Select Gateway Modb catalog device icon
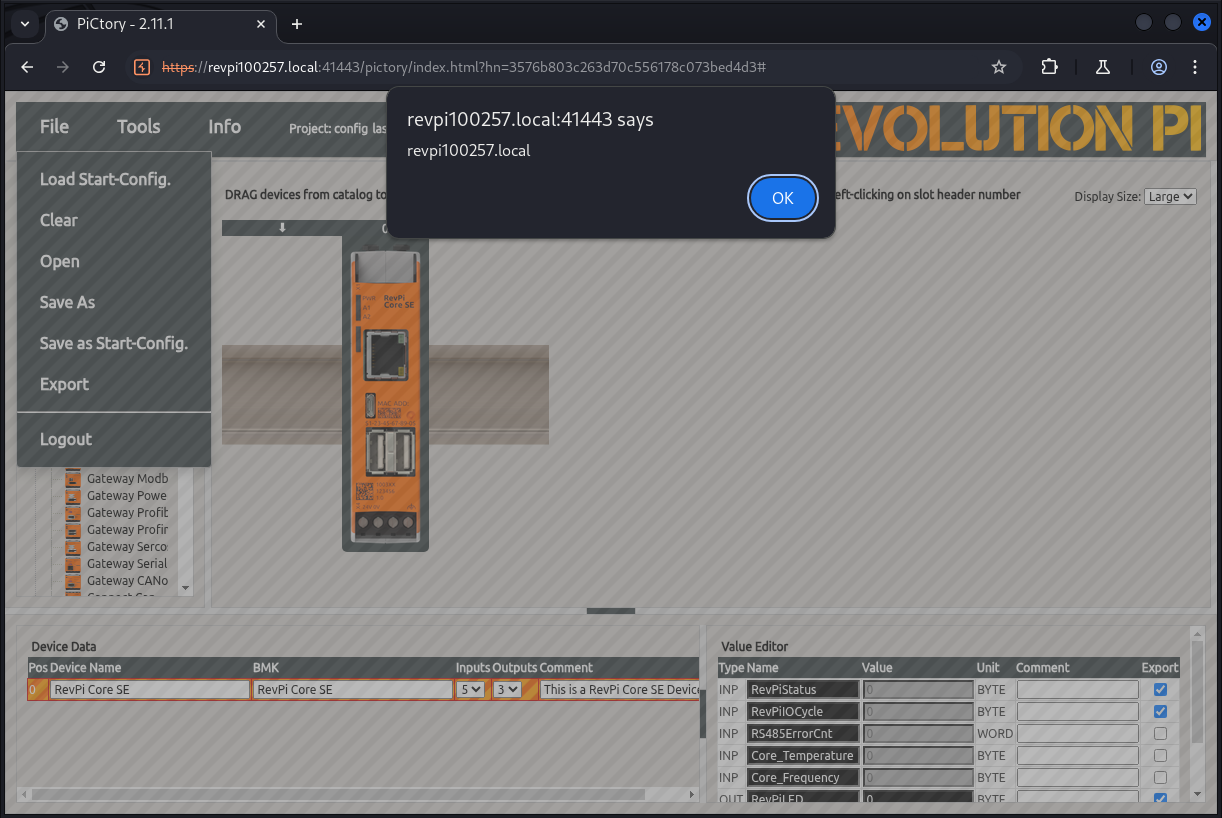 coord(73,479)
